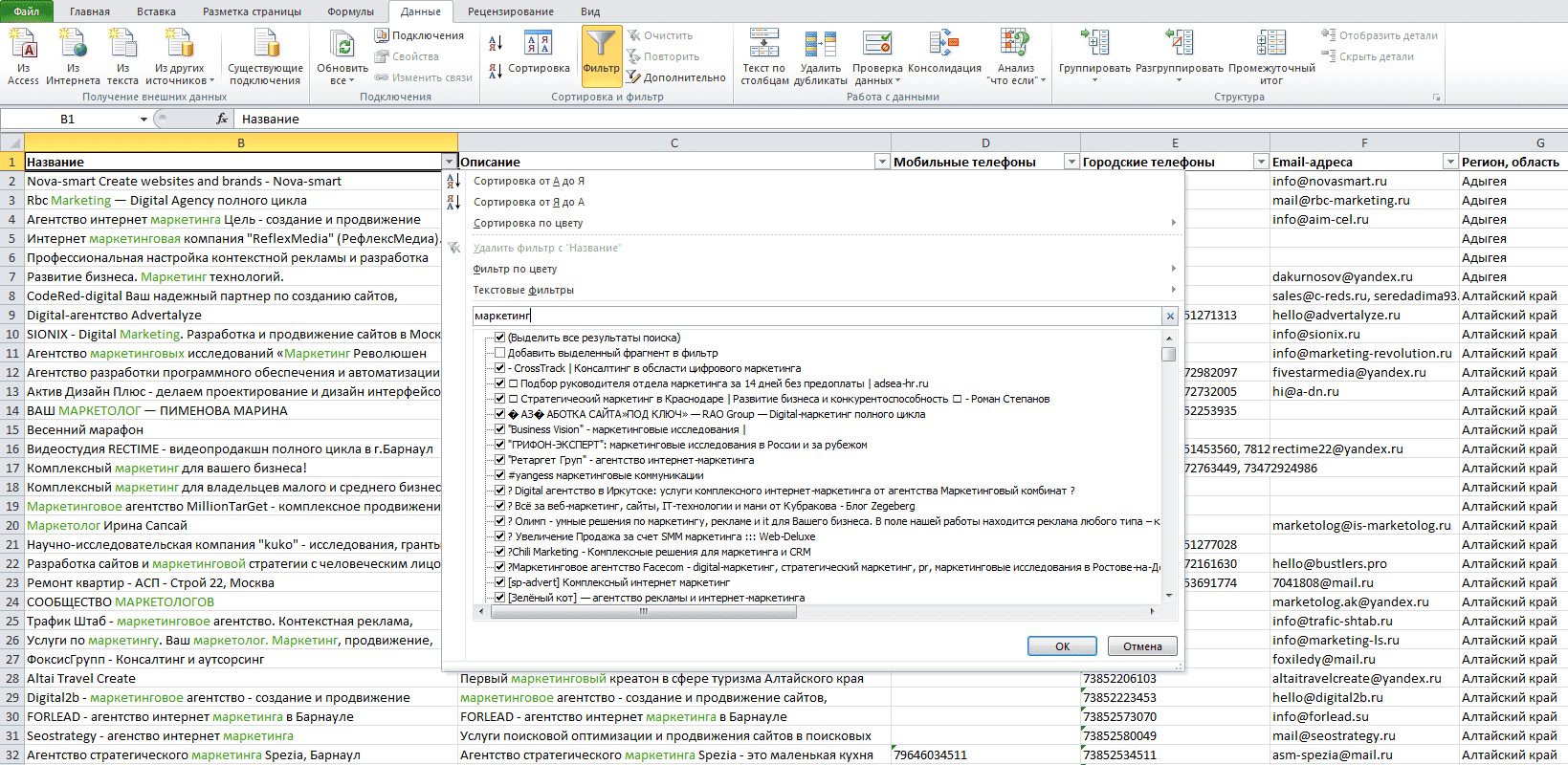Enable Добавить выделенный фрагмент в фильтр checkbox
Image resolution: width=1568 pixels, height=765 pixels.
tap(499, 353)
